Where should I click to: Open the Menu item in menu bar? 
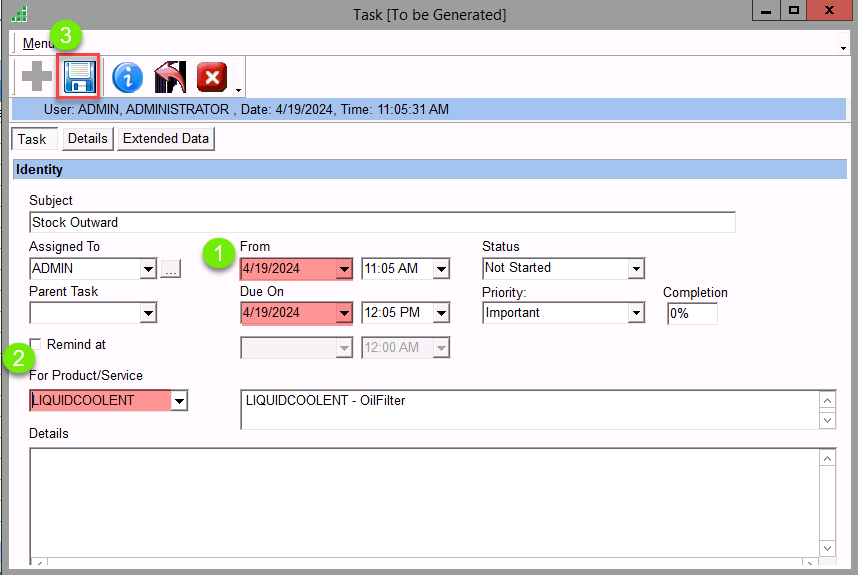[x=36, y=44]
